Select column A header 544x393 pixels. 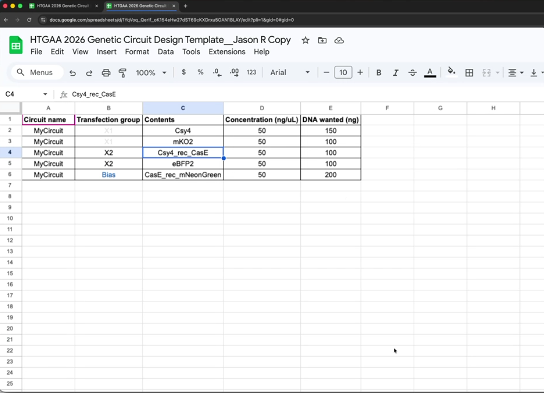48,108
